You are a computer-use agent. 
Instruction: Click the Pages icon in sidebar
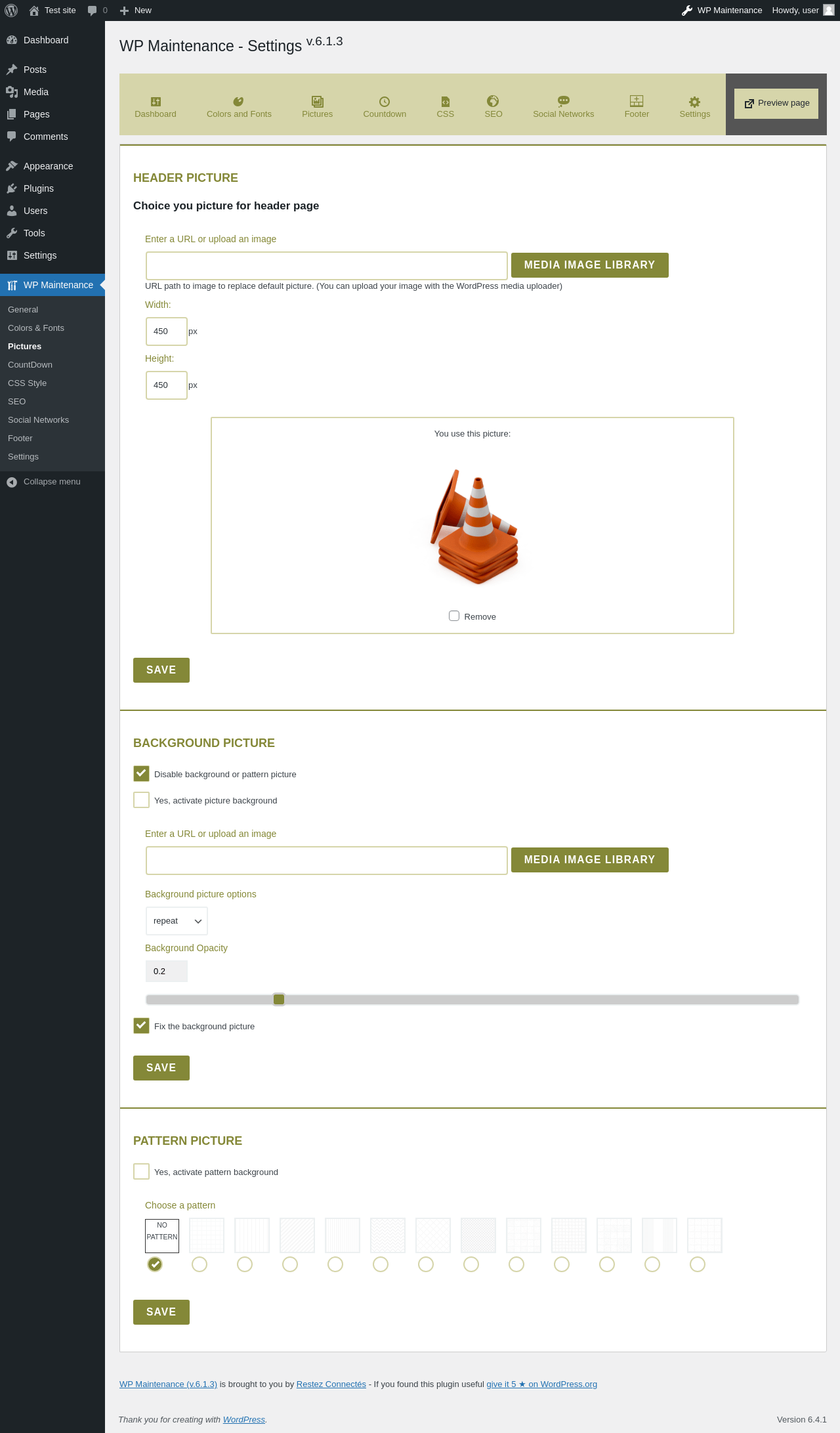pyautogui.click(x=12, y=114)
